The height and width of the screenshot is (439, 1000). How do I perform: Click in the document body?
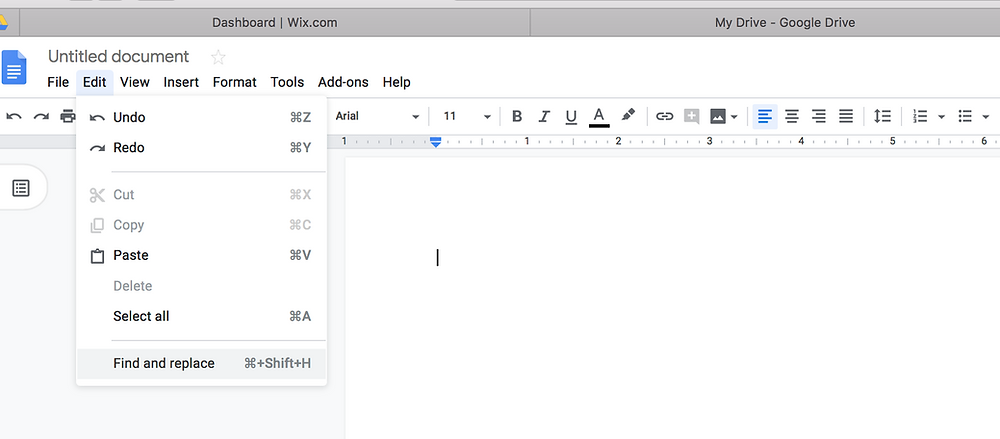(672, 298)
